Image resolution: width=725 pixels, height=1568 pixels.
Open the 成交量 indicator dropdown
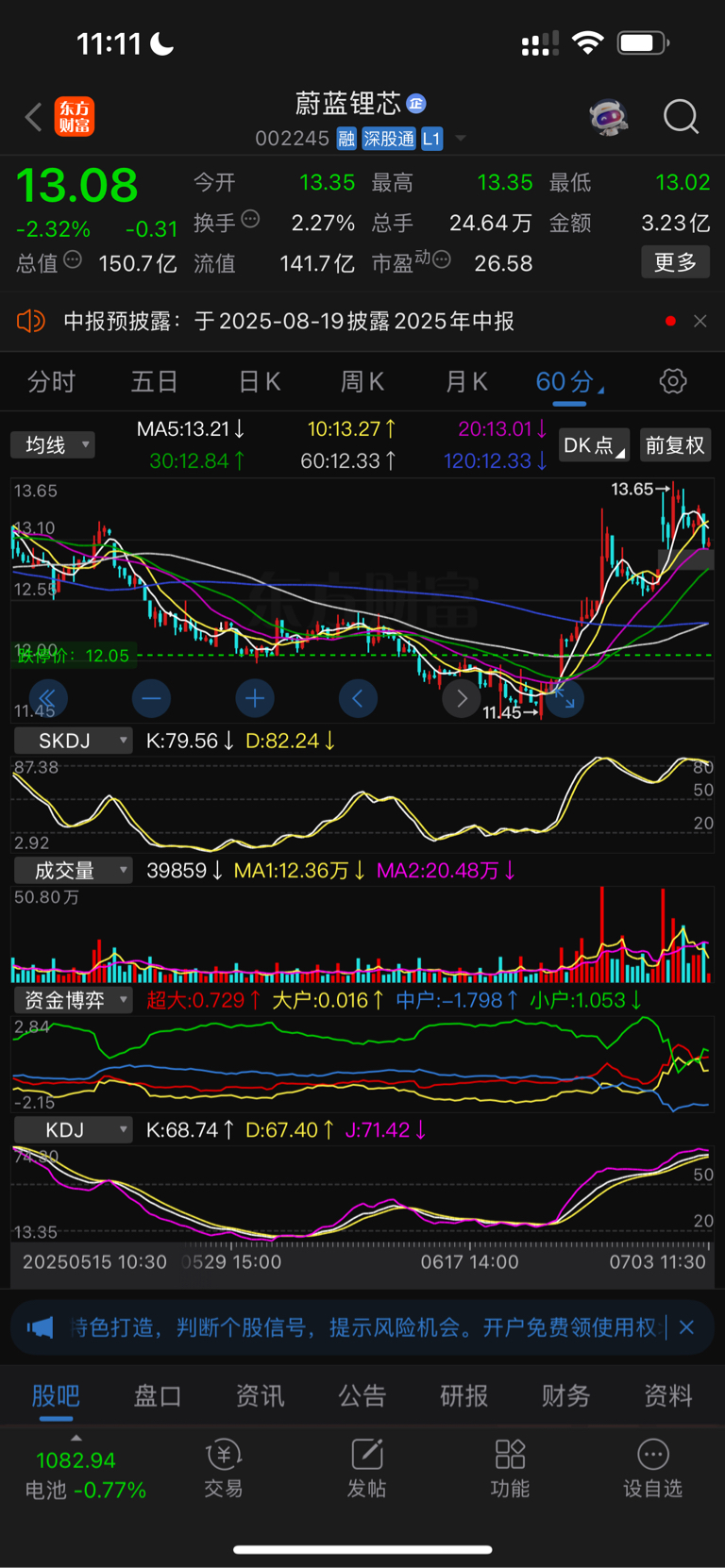click(x=73, y=870)
